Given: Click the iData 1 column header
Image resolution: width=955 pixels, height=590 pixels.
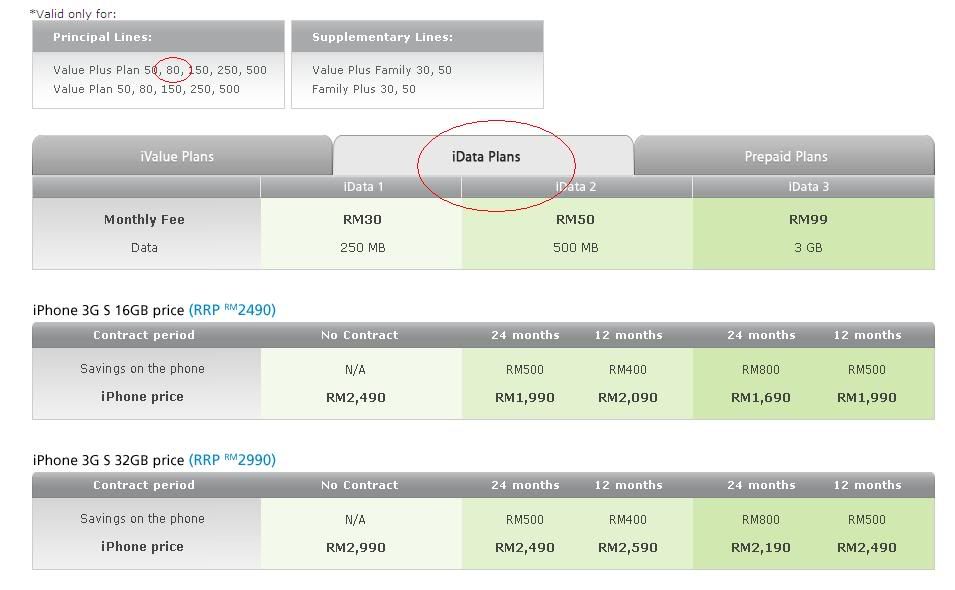Looking at the screenshot, I should coord(363,187).
